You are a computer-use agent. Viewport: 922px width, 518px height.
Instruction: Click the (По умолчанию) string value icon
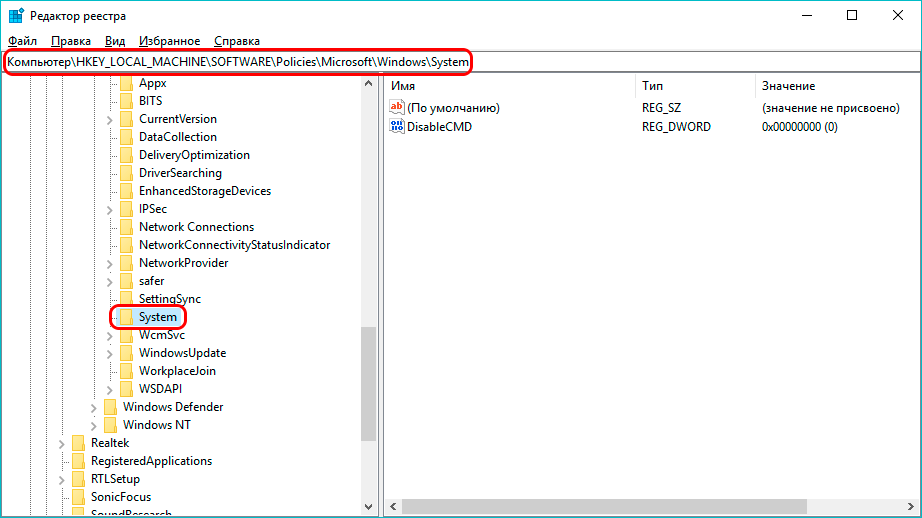(397, 108)
